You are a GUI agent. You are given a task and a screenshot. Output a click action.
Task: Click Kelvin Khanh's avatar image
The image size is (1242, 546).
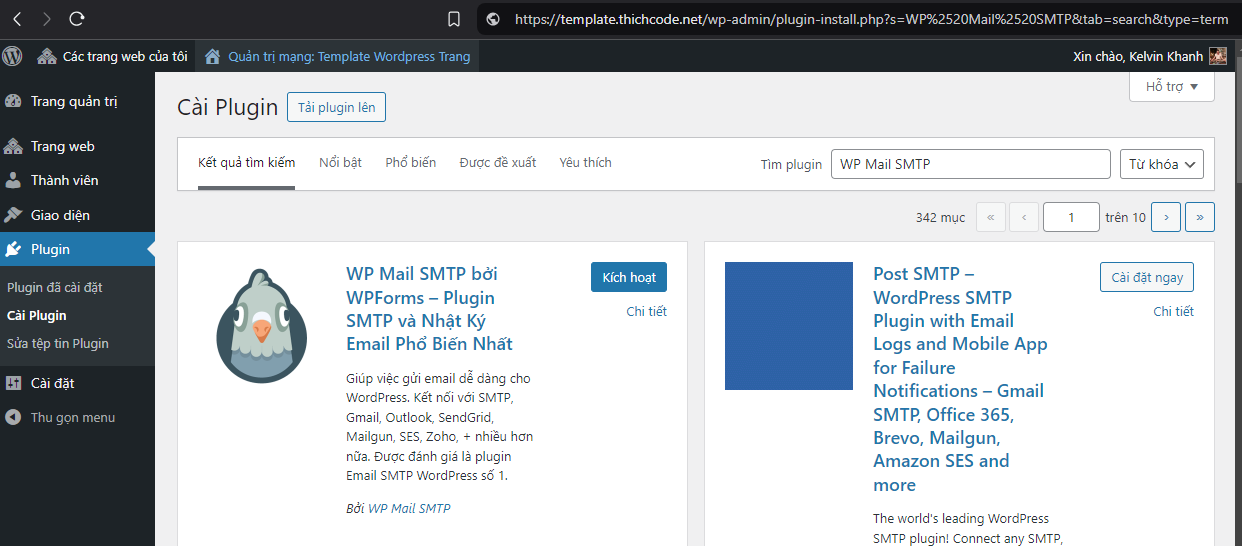point(1218,56)
